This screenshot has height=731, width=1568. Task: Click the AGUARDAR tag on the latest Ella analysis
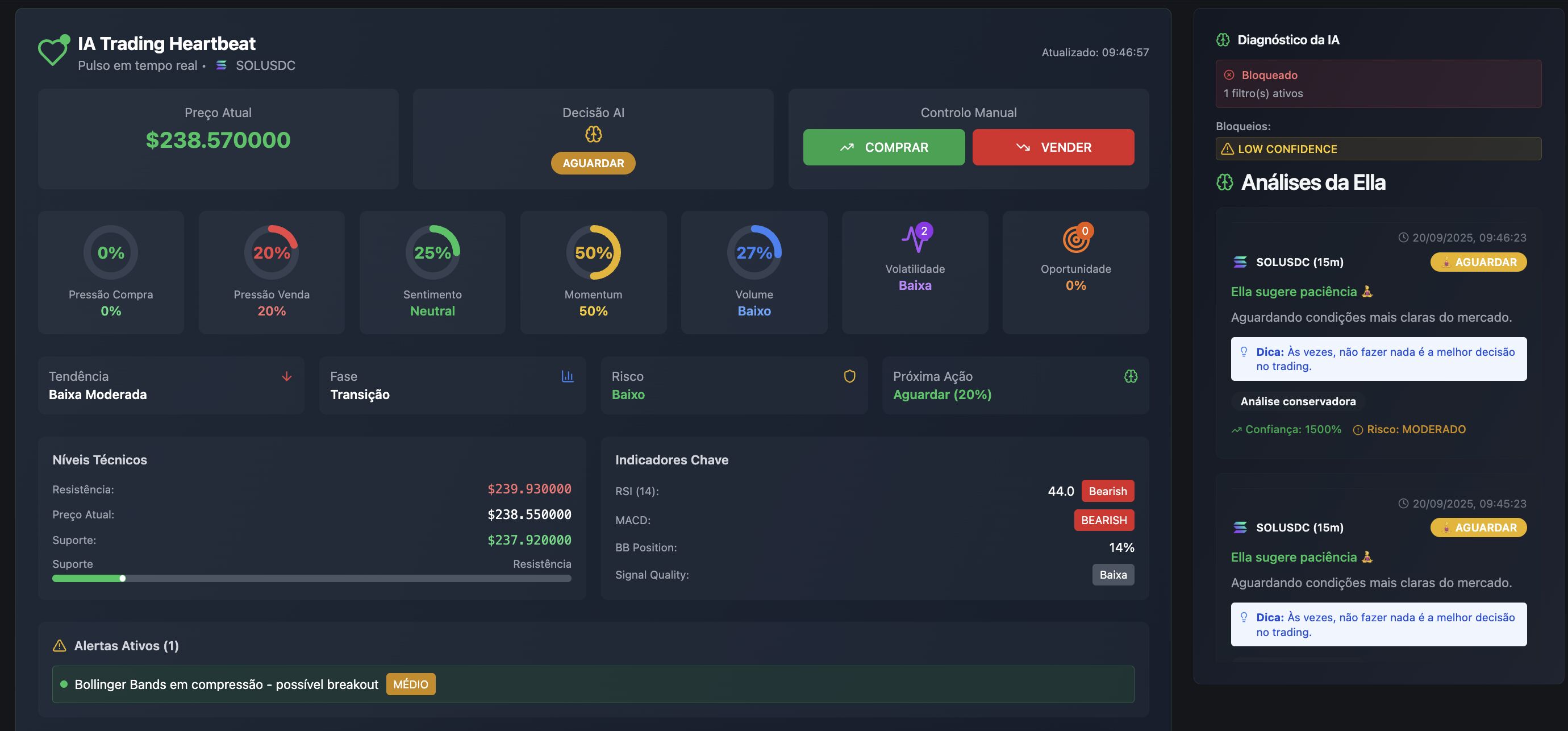[x=1478, y=262]
